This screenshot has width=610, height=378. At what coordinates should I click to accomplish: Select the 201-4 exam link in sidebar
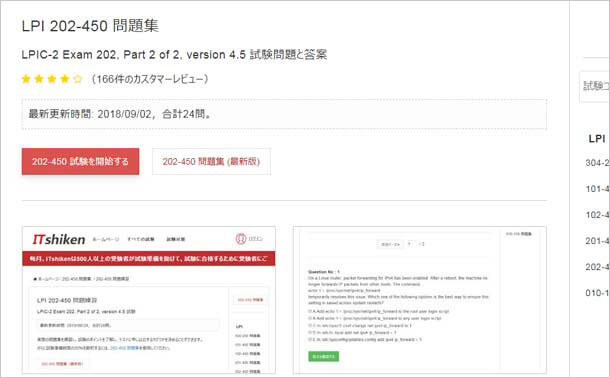(x=597, y=241)
